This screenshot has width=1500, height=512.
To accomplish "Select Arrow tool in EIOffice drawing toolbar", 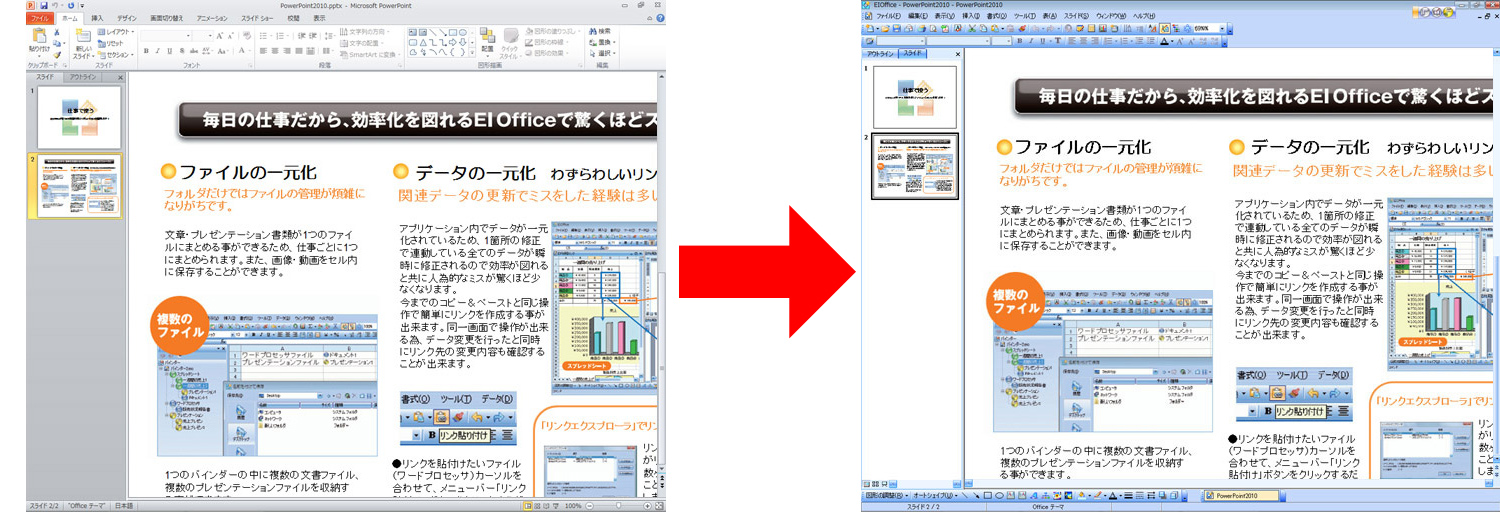I will click(x=976, y=495).
